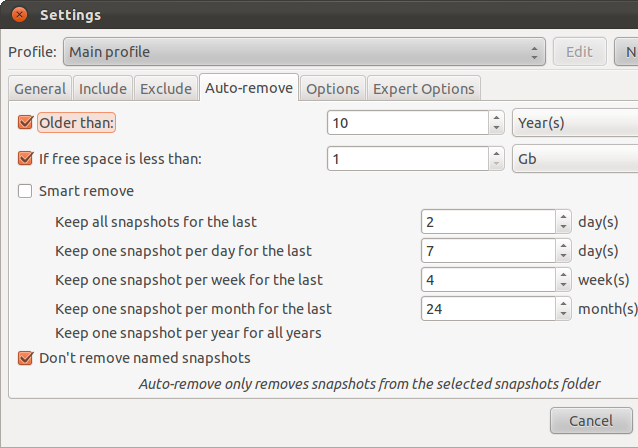The image size is (638, 448).
Task: Open the Expert Options tab
Action: (x=424, y=89)
